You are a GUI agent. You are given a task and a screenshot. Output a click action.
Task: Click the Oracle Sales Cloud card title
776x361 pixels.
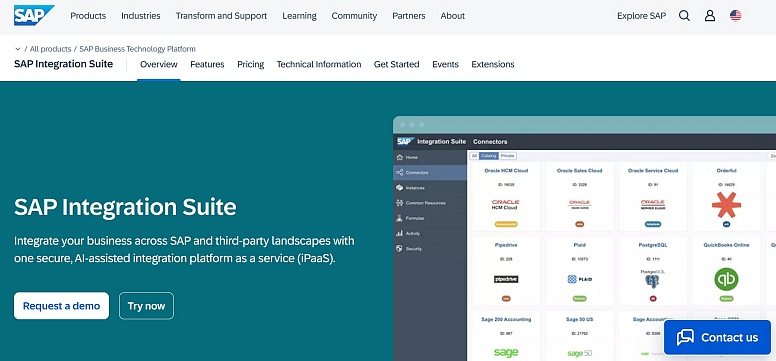(580, 170)
